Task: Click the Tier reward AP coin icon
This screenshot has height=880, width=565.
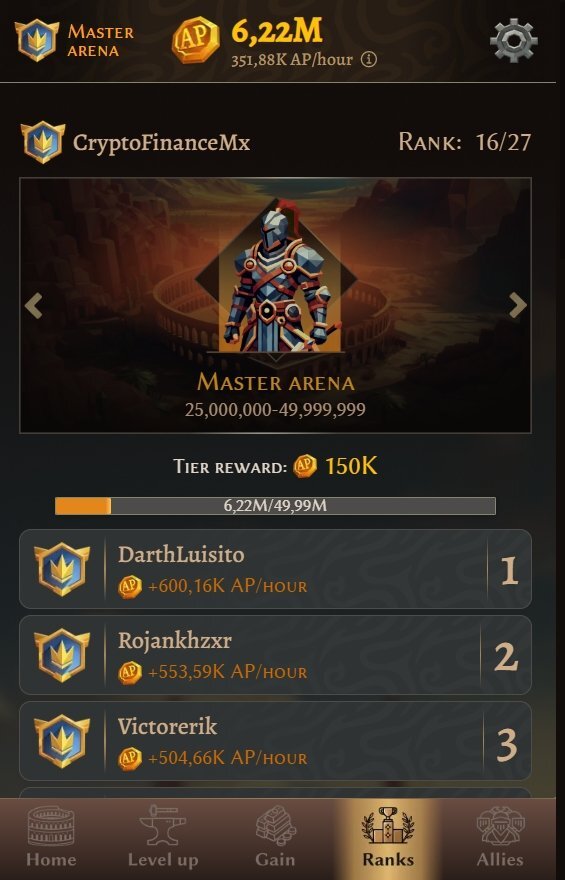Action: pos(305,466)
